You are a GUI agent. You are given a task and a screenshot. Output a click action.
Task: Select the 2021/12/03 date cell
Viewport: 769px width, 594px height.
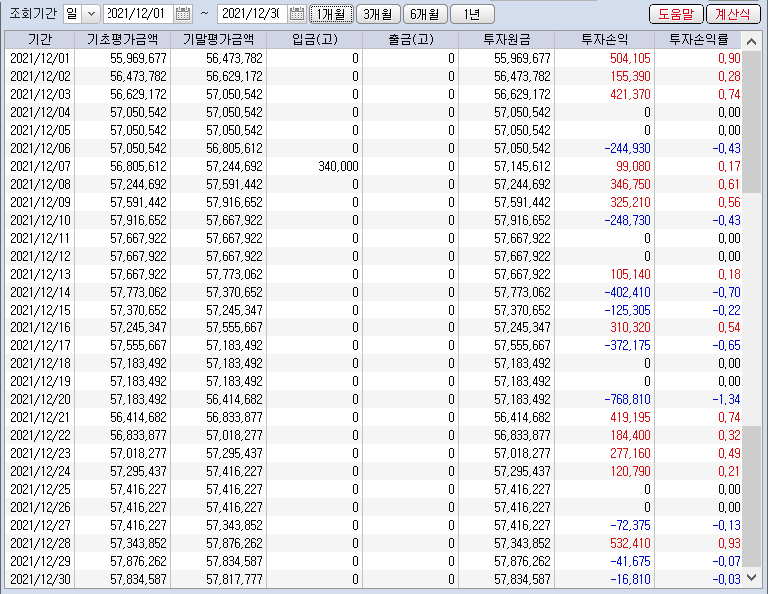click(40, 94)
